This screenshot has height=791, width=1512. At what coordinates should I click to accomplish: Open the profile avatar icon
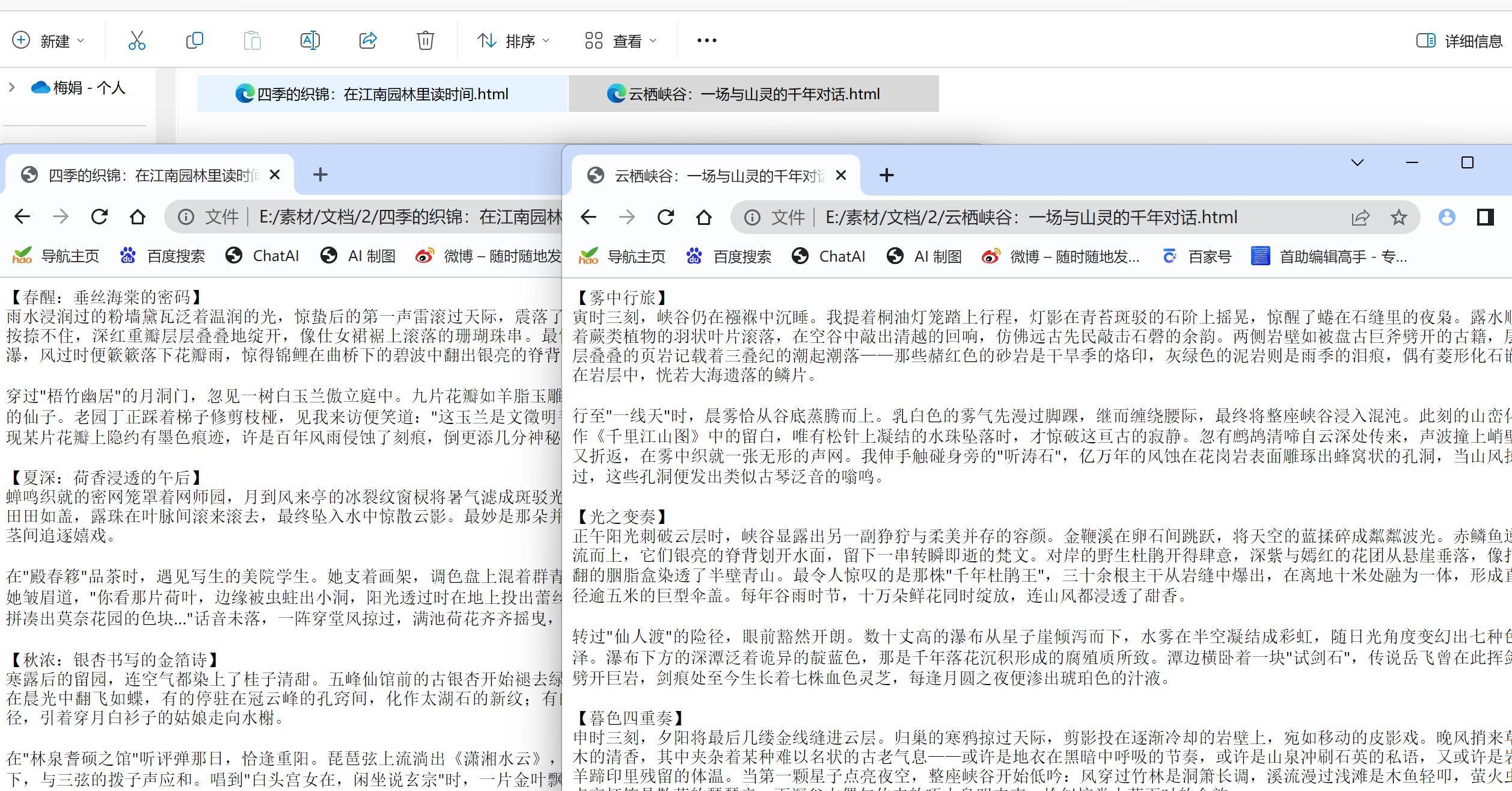[x=1446, y=217]
